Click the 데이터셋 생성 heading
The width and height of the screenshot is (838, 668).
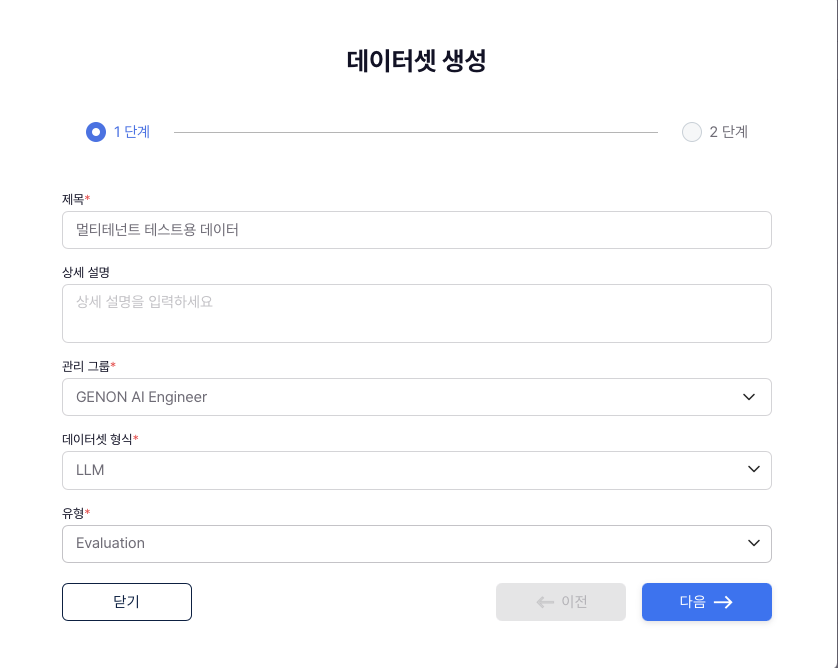click(x=416, y=60)
